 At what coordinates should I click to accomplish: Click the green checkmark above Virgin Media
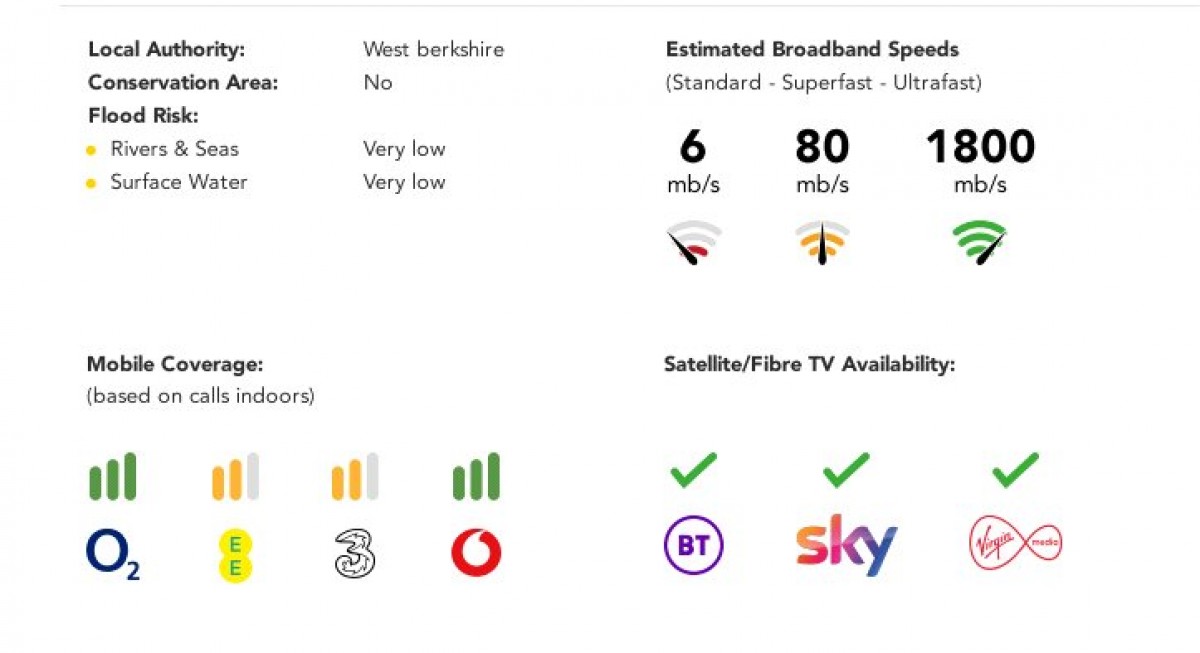[1016, 469]
